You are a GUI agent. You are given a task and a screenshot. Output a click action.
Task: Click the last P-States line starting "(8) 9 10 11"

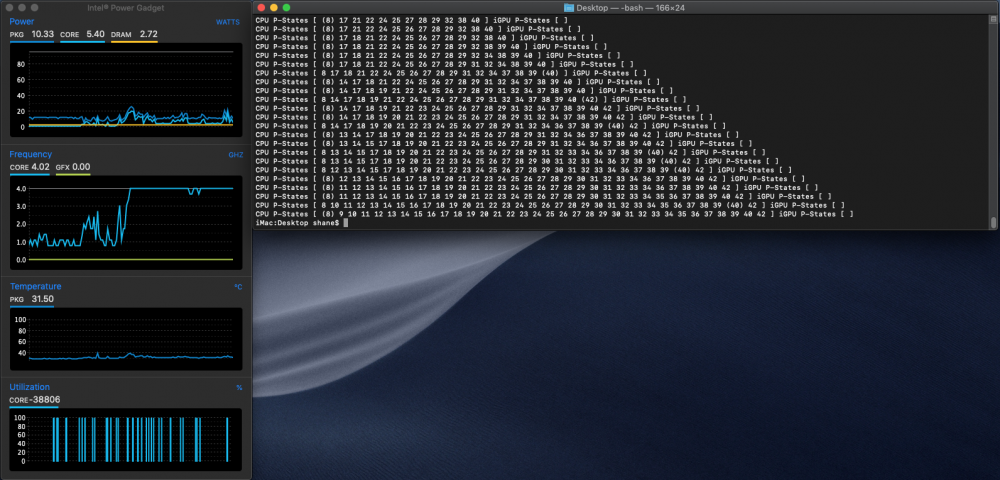point(554,214)
